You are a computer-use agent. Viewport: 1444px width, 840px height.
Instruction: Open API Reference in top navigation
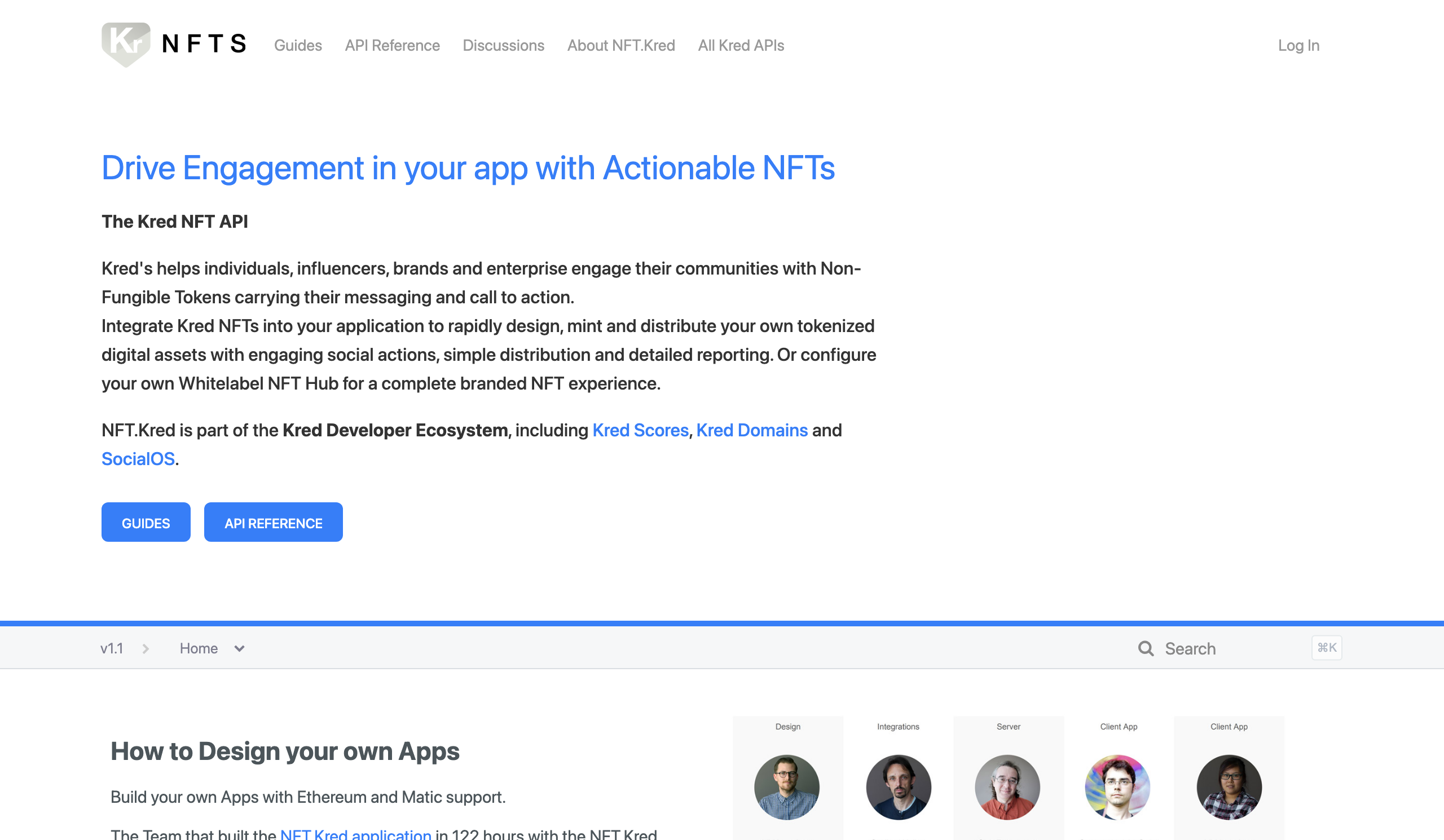tap(392, 45)
